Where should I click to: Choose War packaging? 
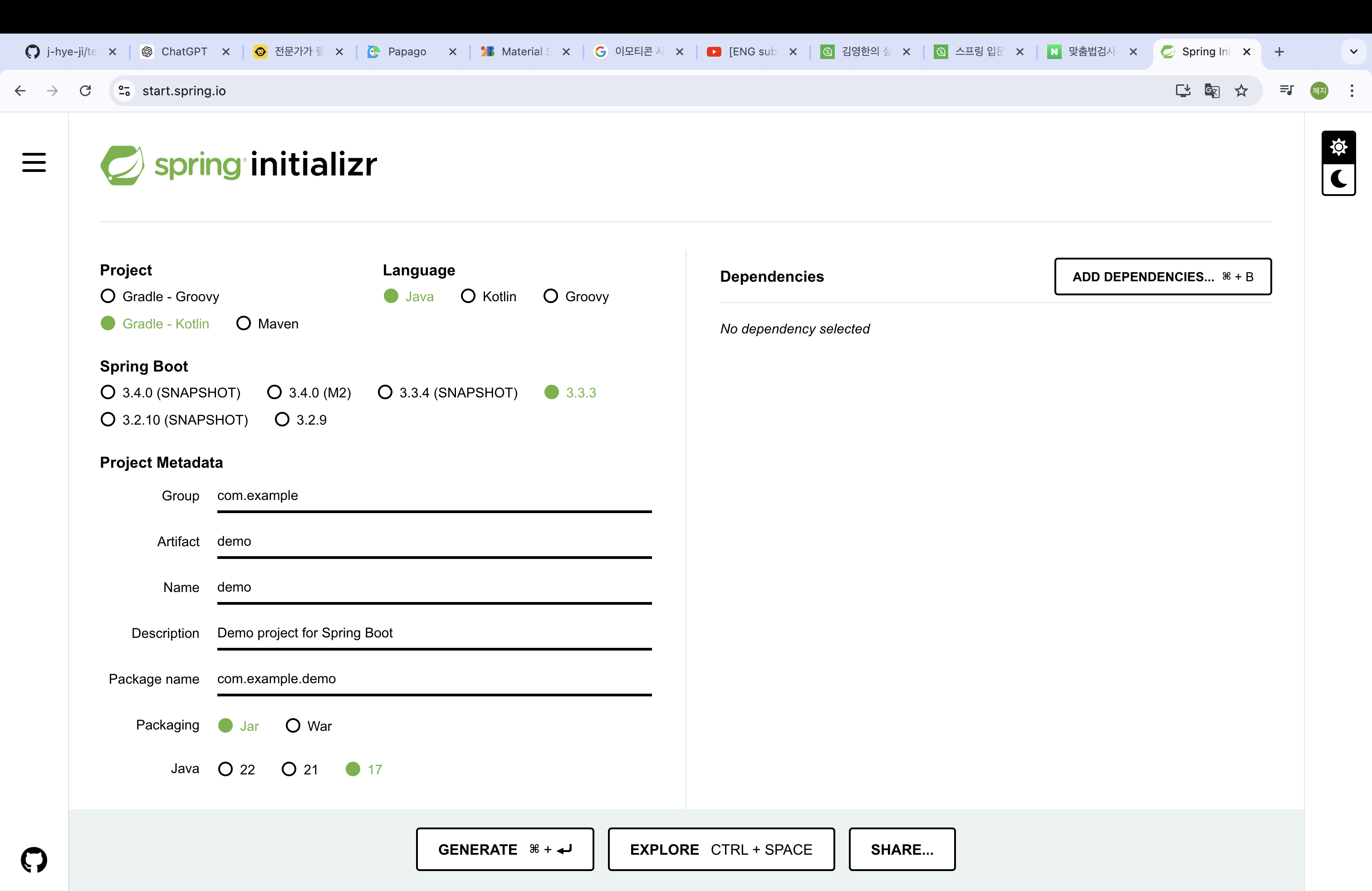point(309,725)
